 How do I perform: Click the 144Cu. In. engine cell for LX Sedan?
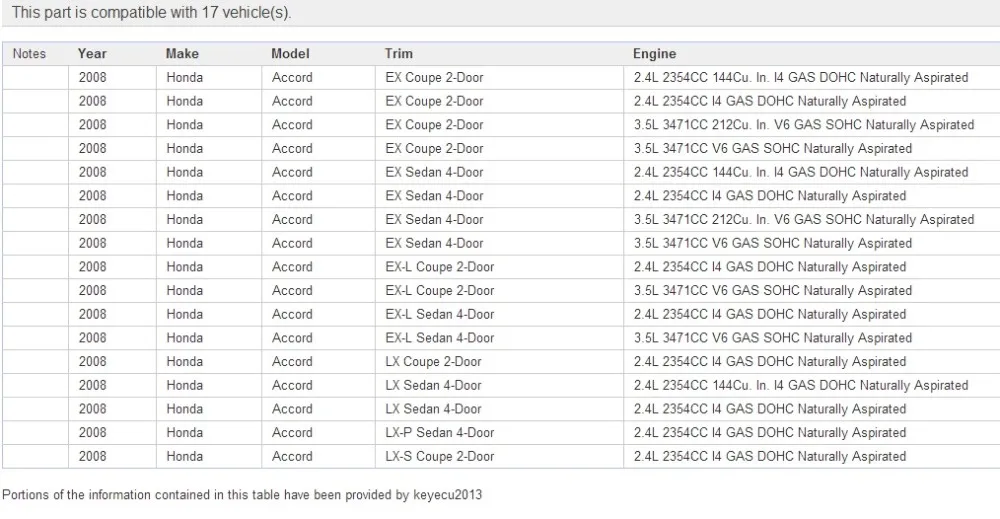click(x=812, y=385)
